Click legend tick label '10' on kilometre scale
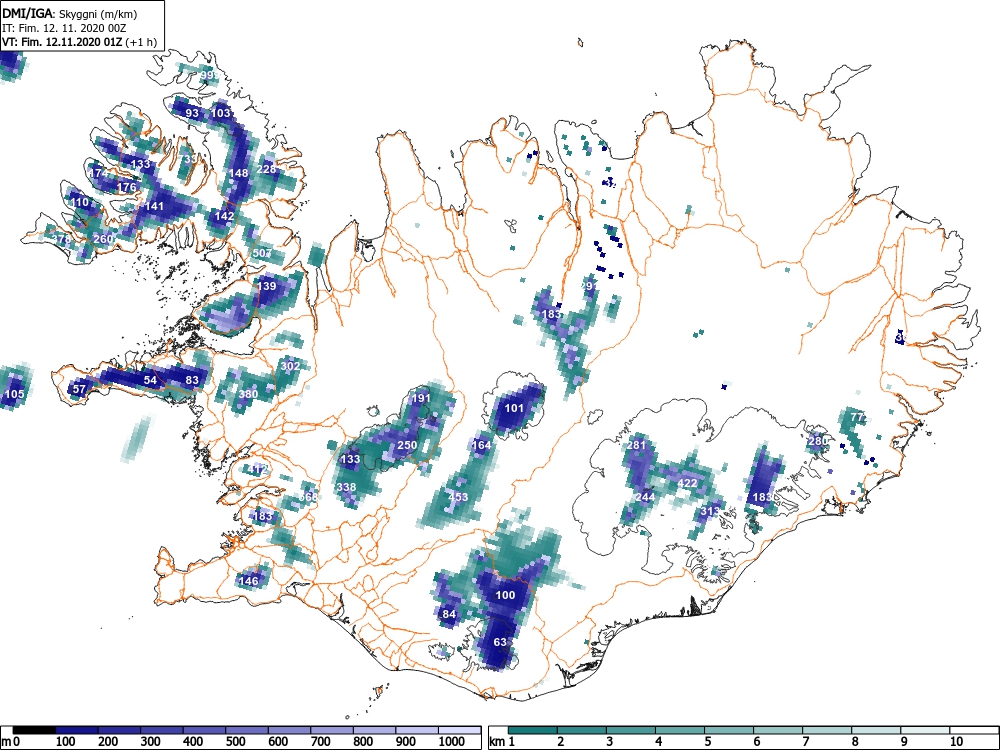1000x750 pixels. click(x=955, y=742)
